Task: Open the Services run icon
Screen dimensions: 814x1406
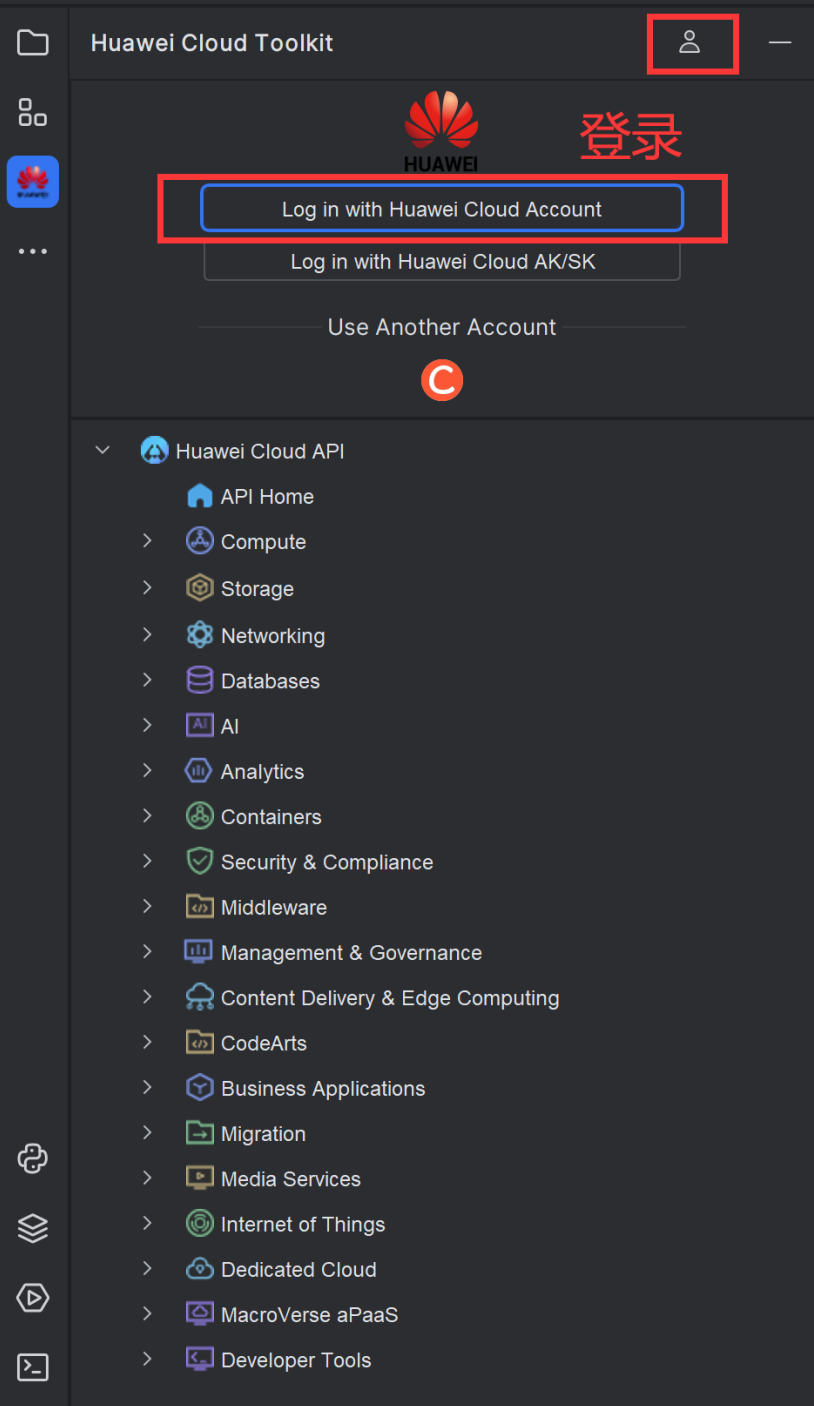Action: coord(33,1297)
